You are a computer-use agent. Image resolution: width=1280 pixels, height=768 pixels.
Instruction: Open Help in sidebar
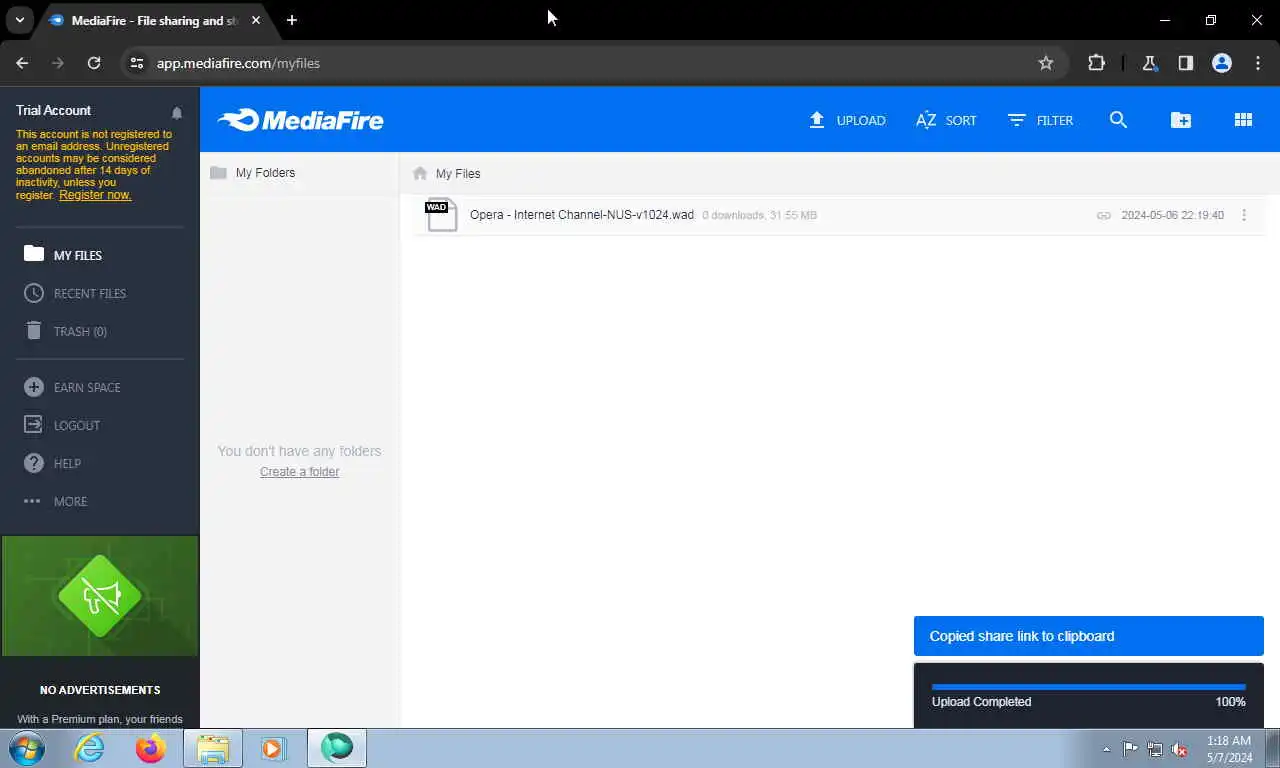click(x=52, y=463)
